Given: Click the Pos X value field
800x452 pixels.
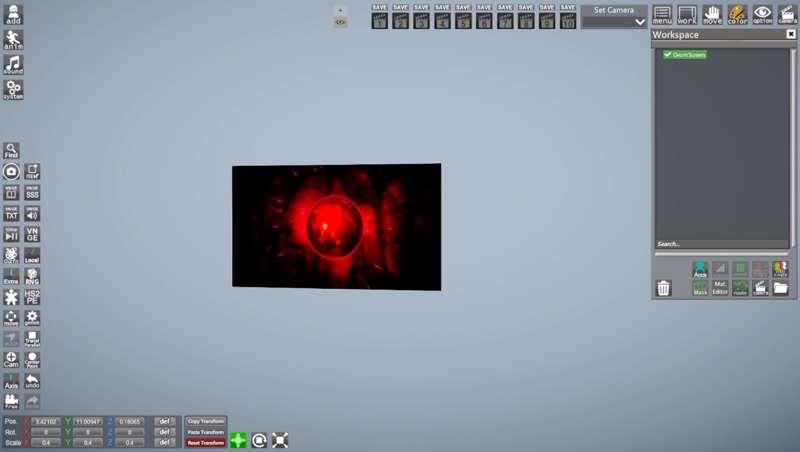Looking at the screenshot, I should click(46, 421).
